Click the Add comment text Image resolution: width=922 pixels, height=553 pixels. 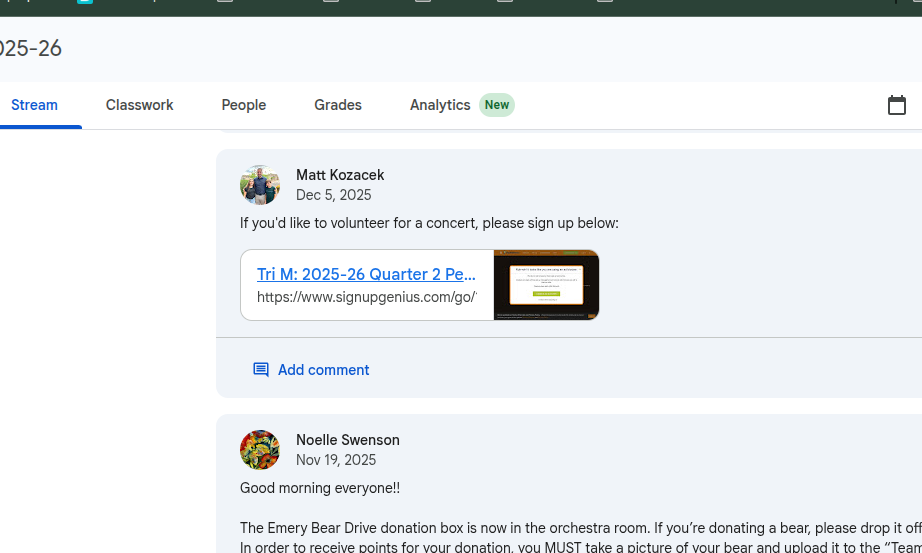(x=323, y=370)
